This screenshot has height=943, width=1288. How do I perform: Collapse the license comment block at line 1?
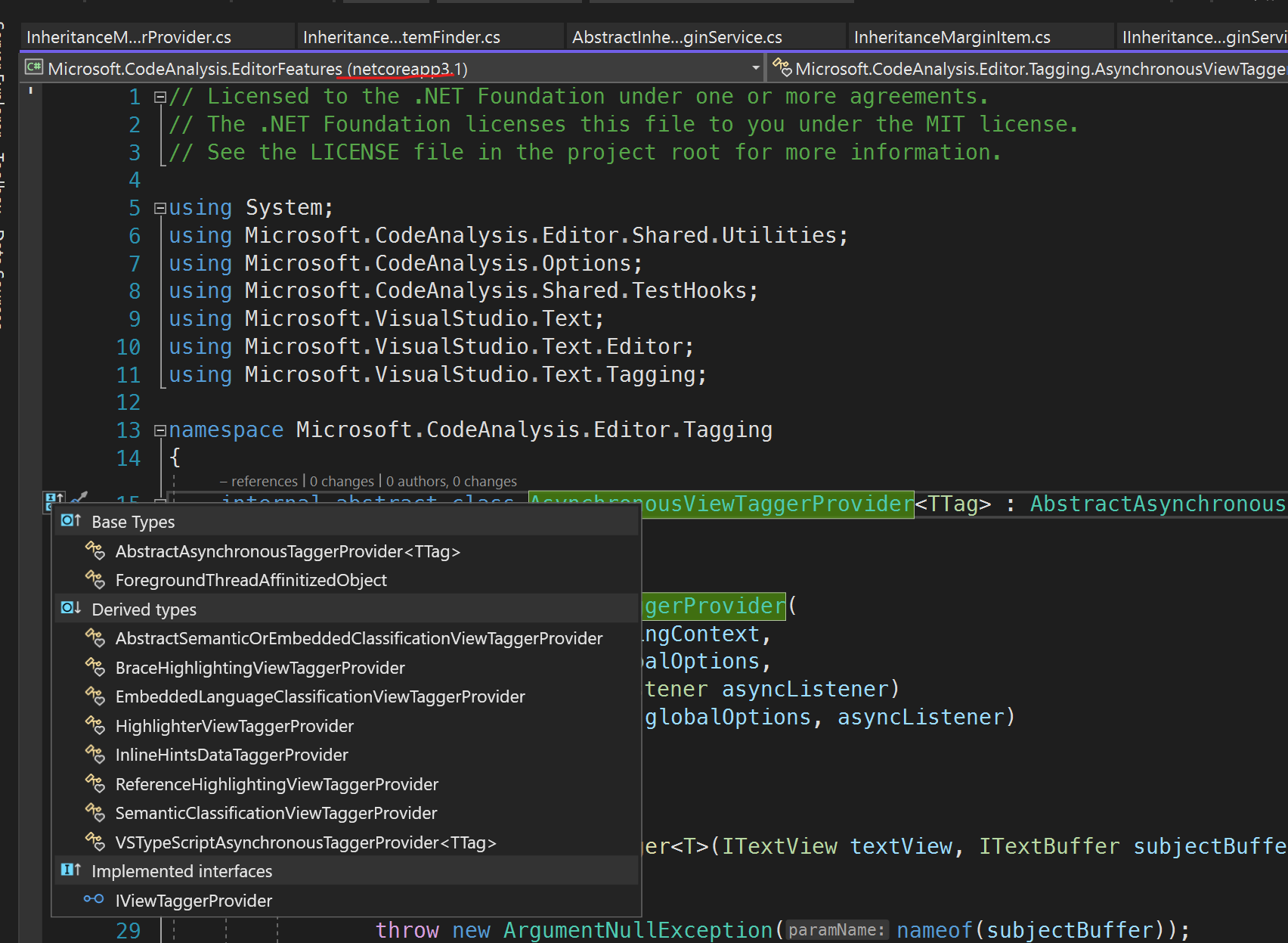(x=159, y=97)
